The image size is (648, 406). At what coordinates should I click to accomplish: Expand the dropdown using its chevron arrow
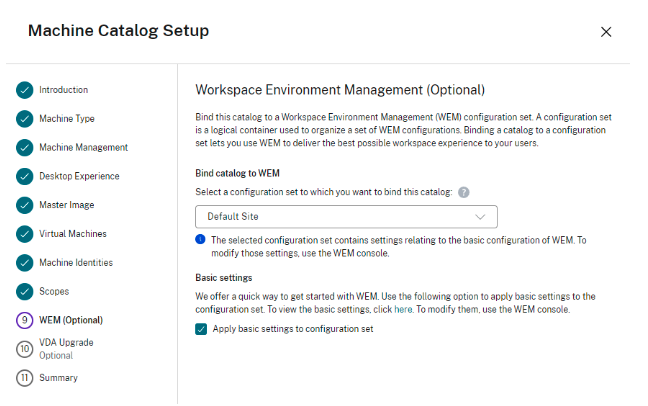pyautogui.click(x=481, y=216)
